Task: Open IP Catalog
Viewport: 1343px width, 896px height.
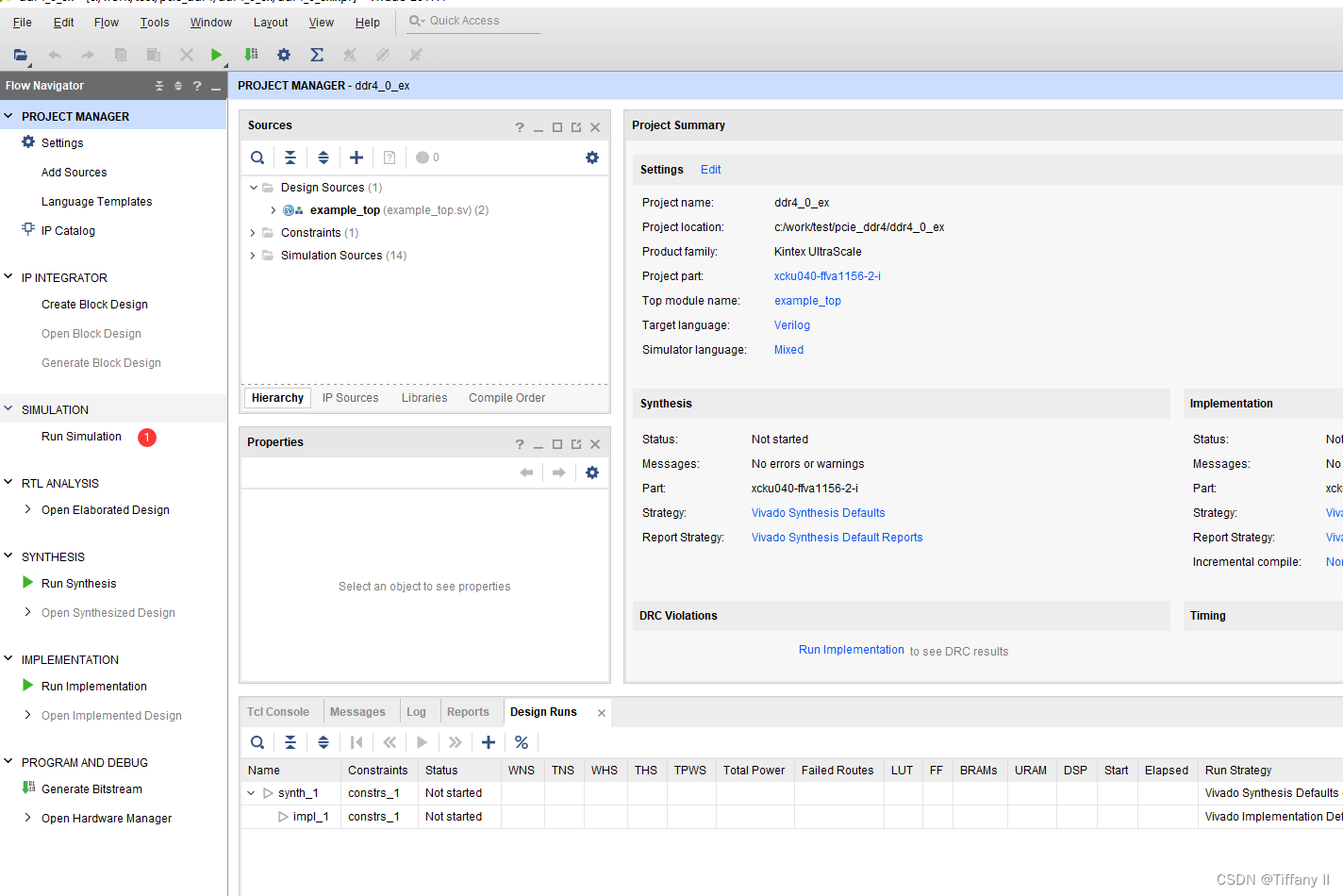Action: pyautogui.click(x=68, y=231)
